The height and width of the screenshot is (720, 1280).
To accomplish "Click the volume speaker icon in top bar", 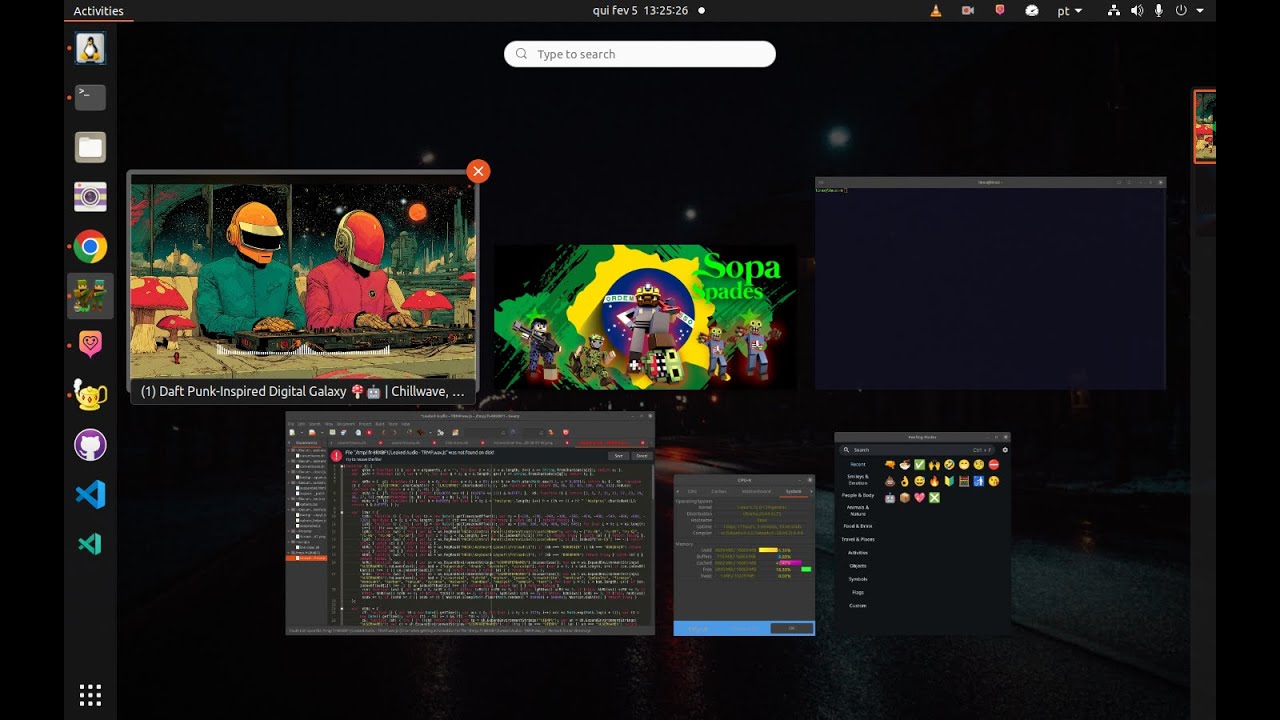I will (1136, 11).
